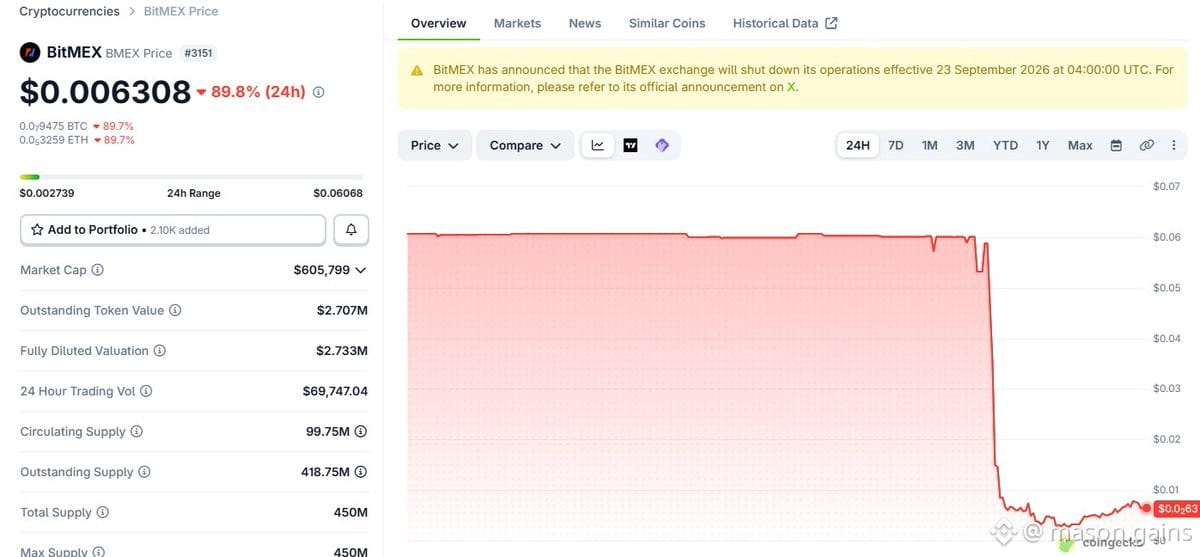Click the copy chart link icon
The image size is (1200, 557).
(1146, 145)
